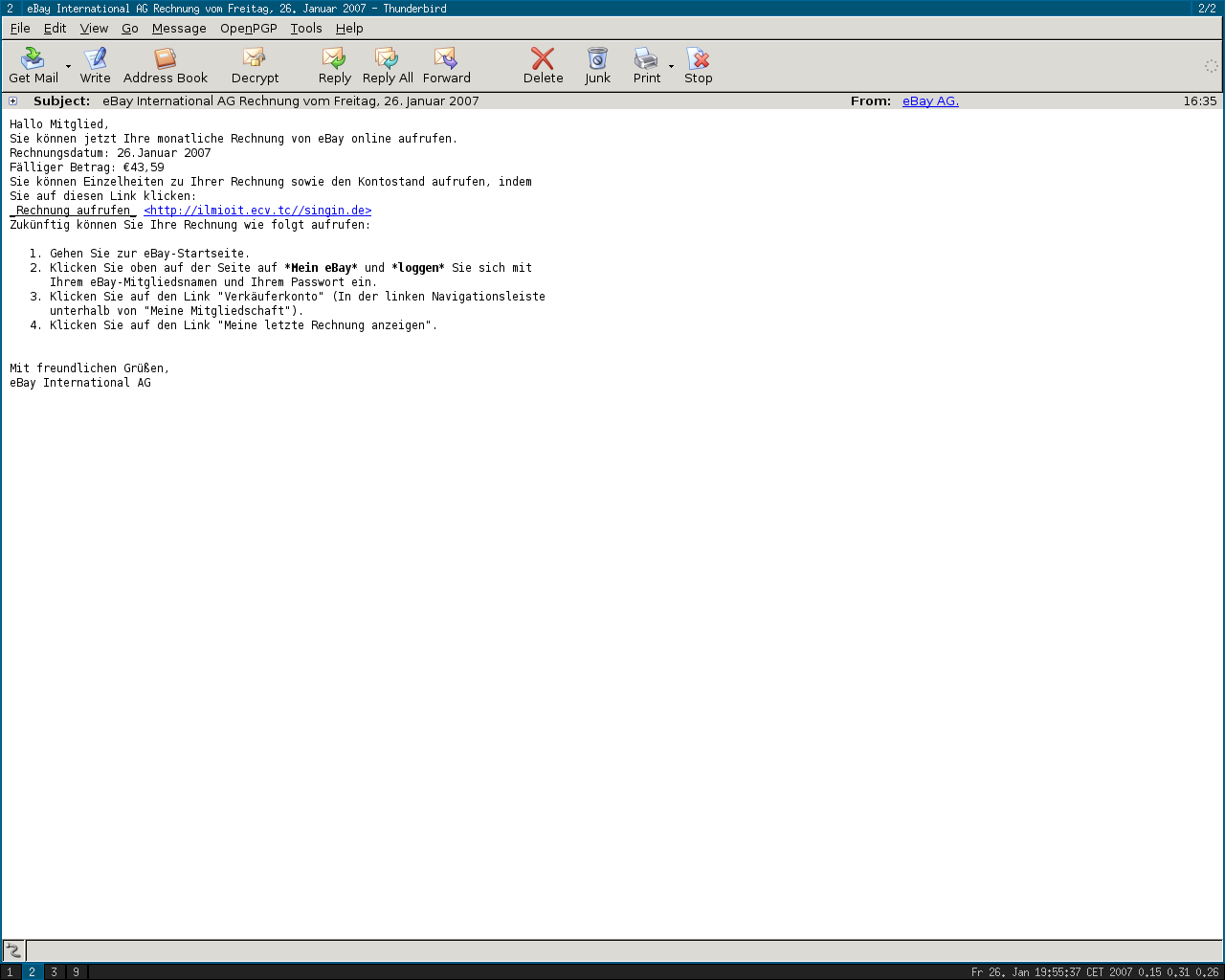Open the Go menu

coord(130,29)
